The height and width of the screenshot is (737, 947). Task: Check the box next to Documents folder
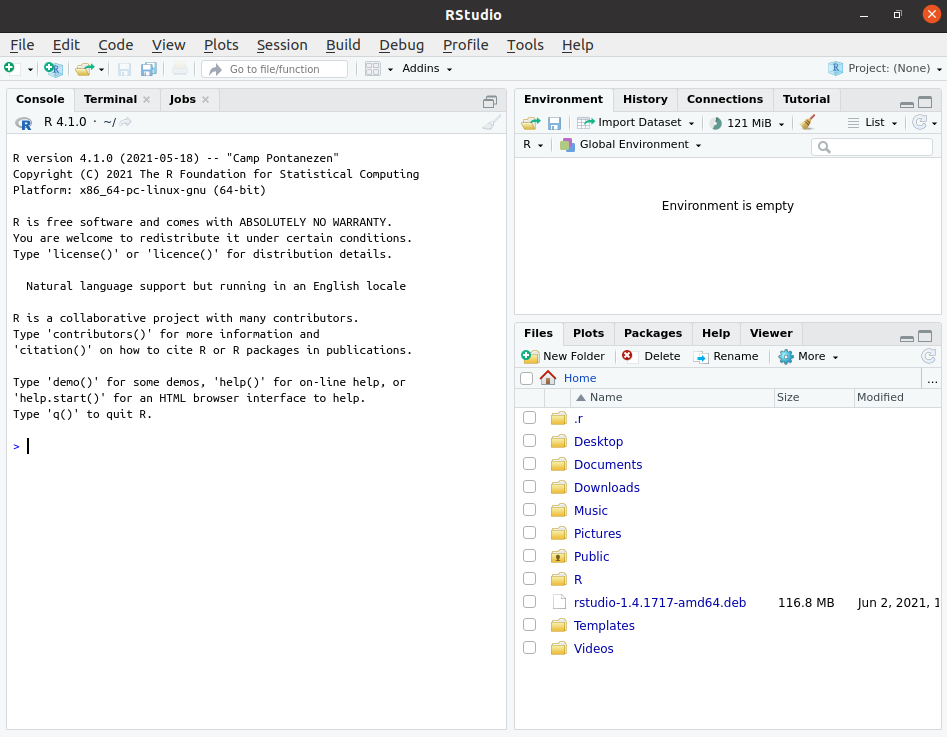point(529,464)
